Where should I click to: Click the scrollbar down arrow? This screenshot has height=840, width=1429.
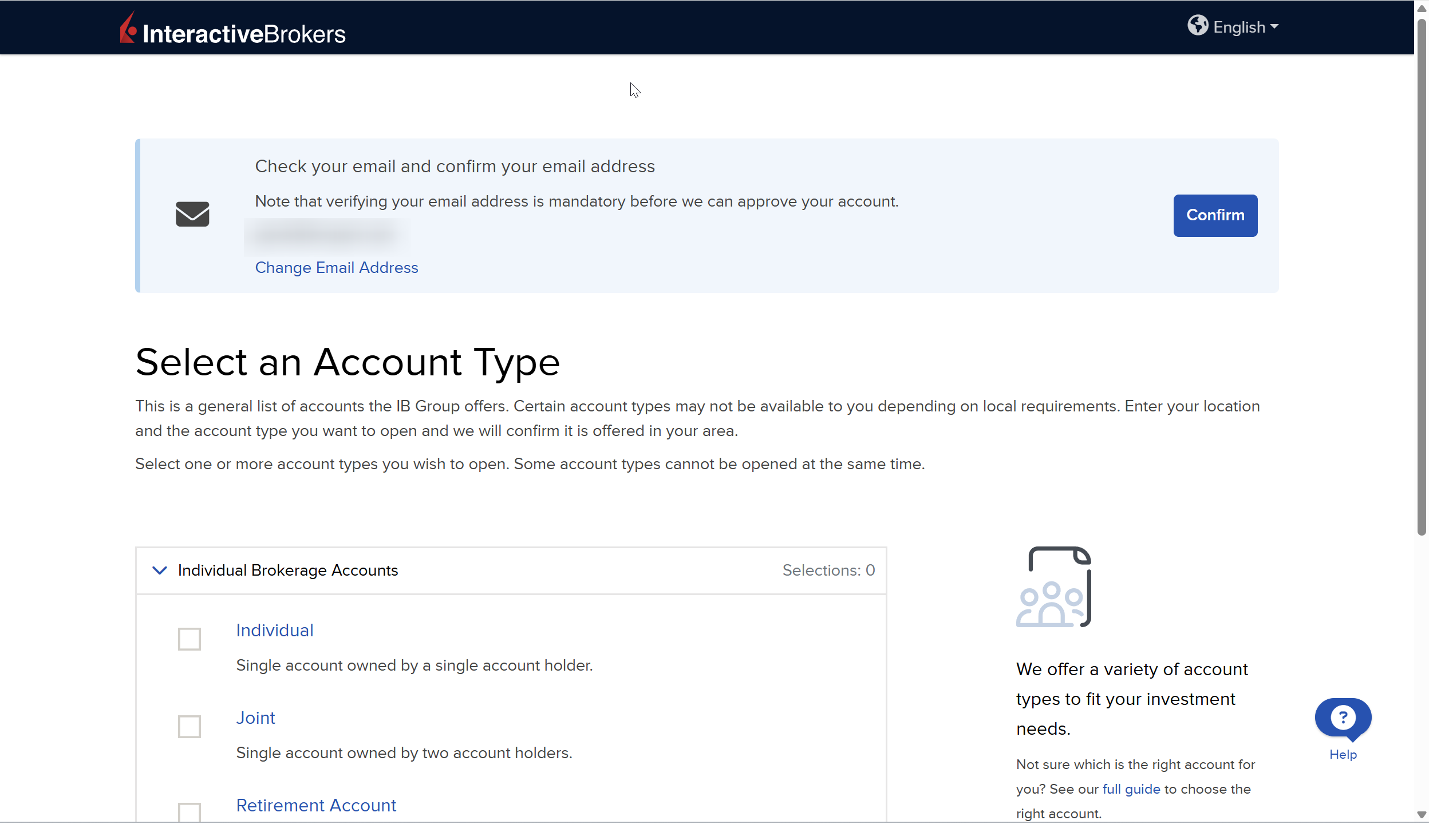tap(1422, 815)
